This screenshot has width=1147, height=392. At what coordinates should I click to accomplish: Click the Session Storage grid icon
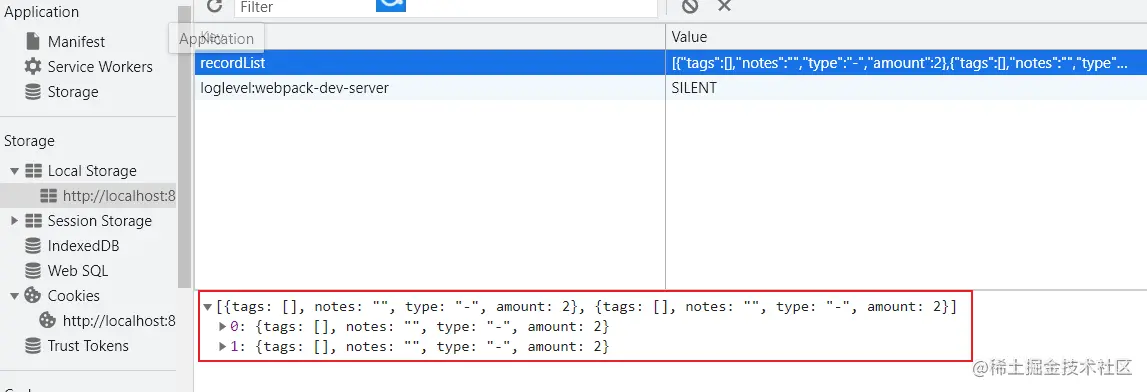(33, 221)
